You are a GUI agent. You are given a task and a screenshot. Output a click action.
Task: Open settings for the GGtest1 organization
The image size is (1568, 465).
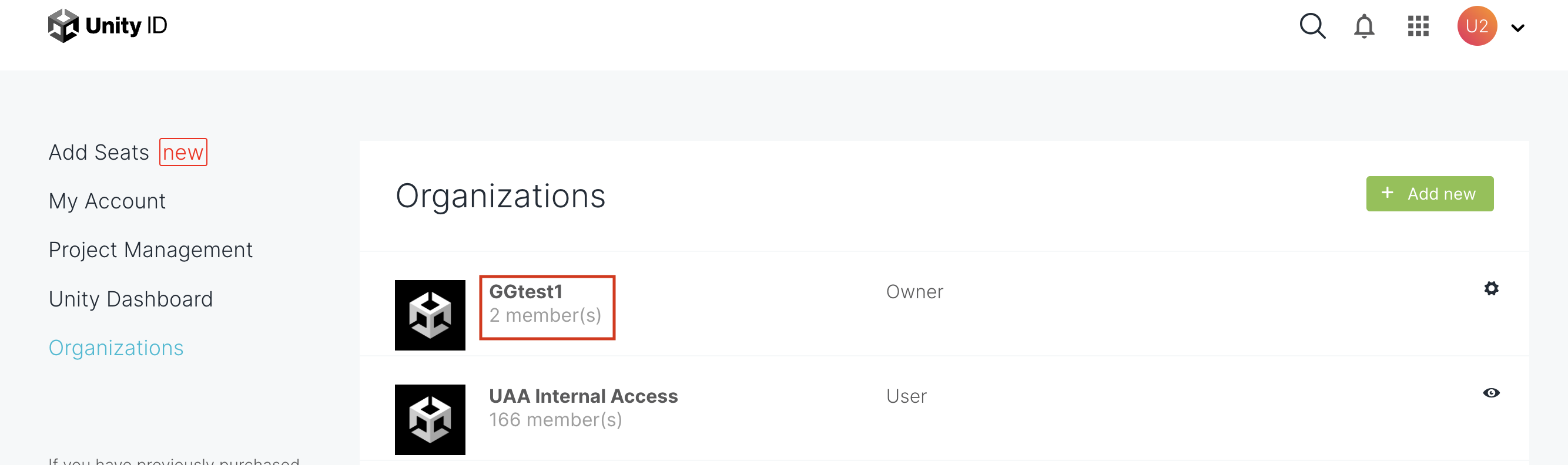click(x=1490, y=289)
